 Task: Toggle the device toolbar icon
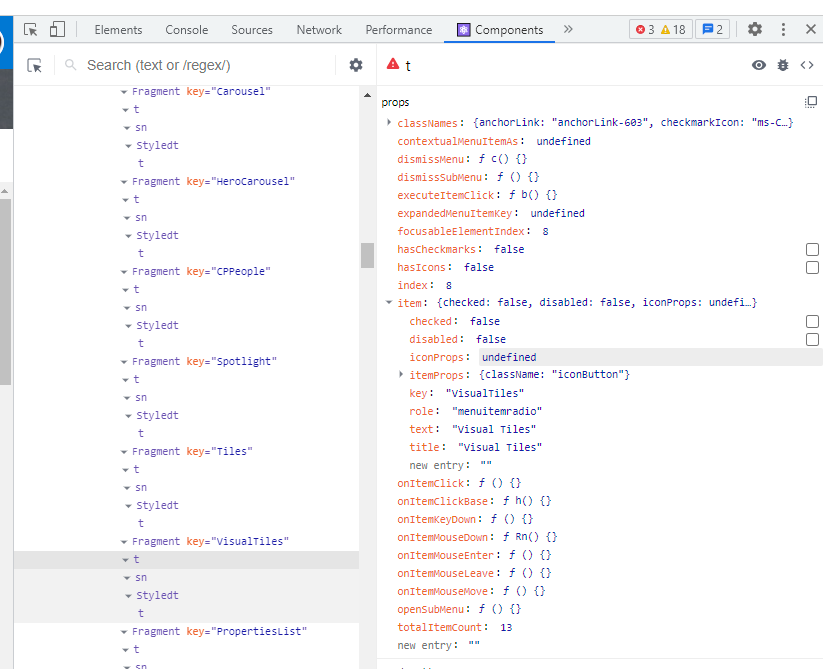click(x=57, y=29)
